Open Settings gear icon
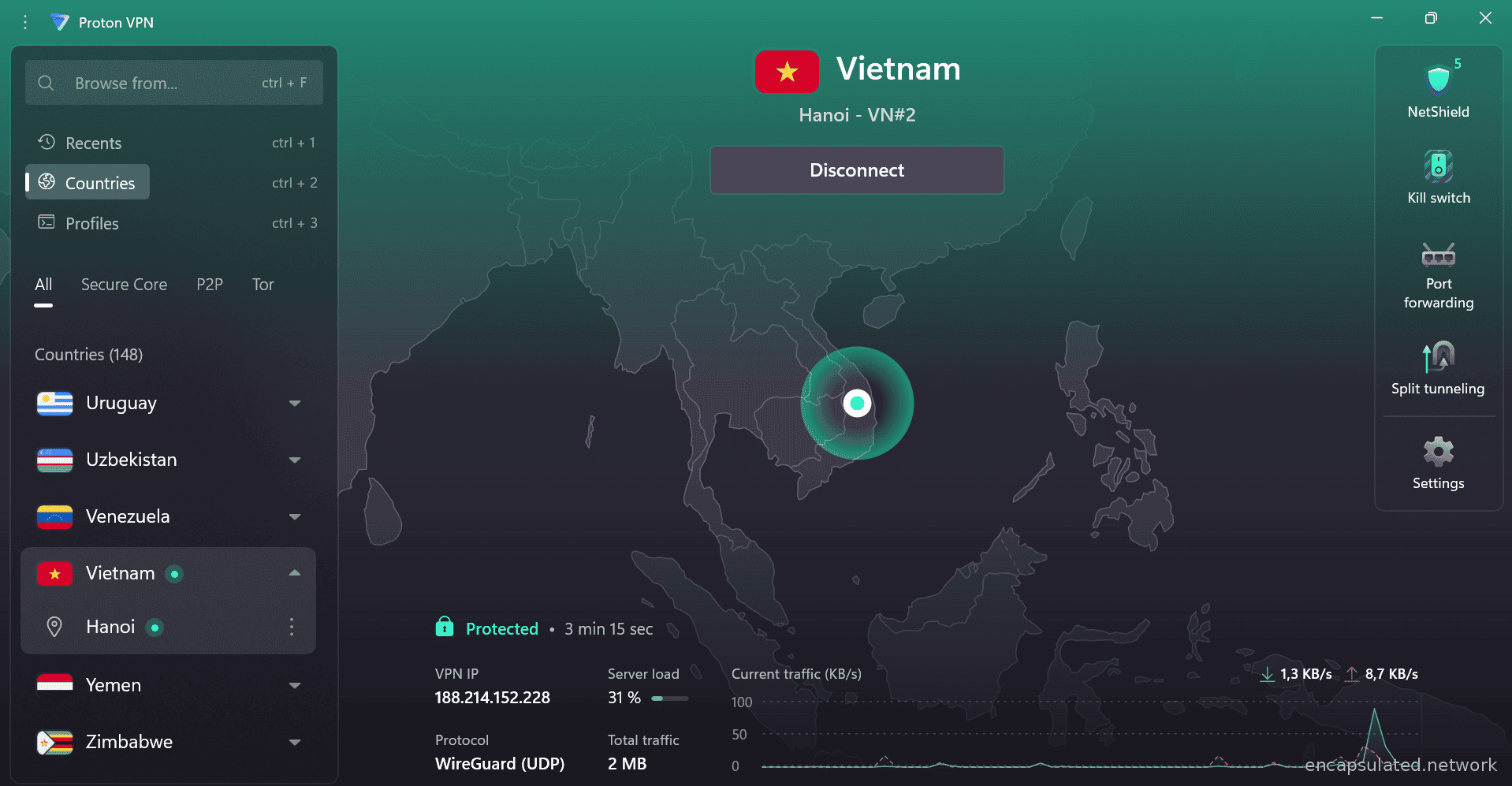1512x786 pixels. coord(1438,452)
